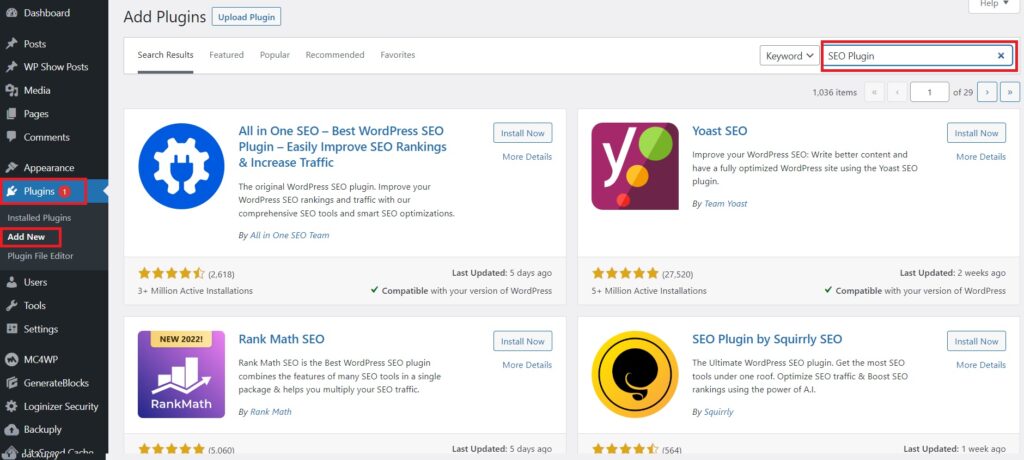This screenshot has height=460, width=1024.
Task: Open author link All in One SEO Team
Action: click(x=289, y=235)
